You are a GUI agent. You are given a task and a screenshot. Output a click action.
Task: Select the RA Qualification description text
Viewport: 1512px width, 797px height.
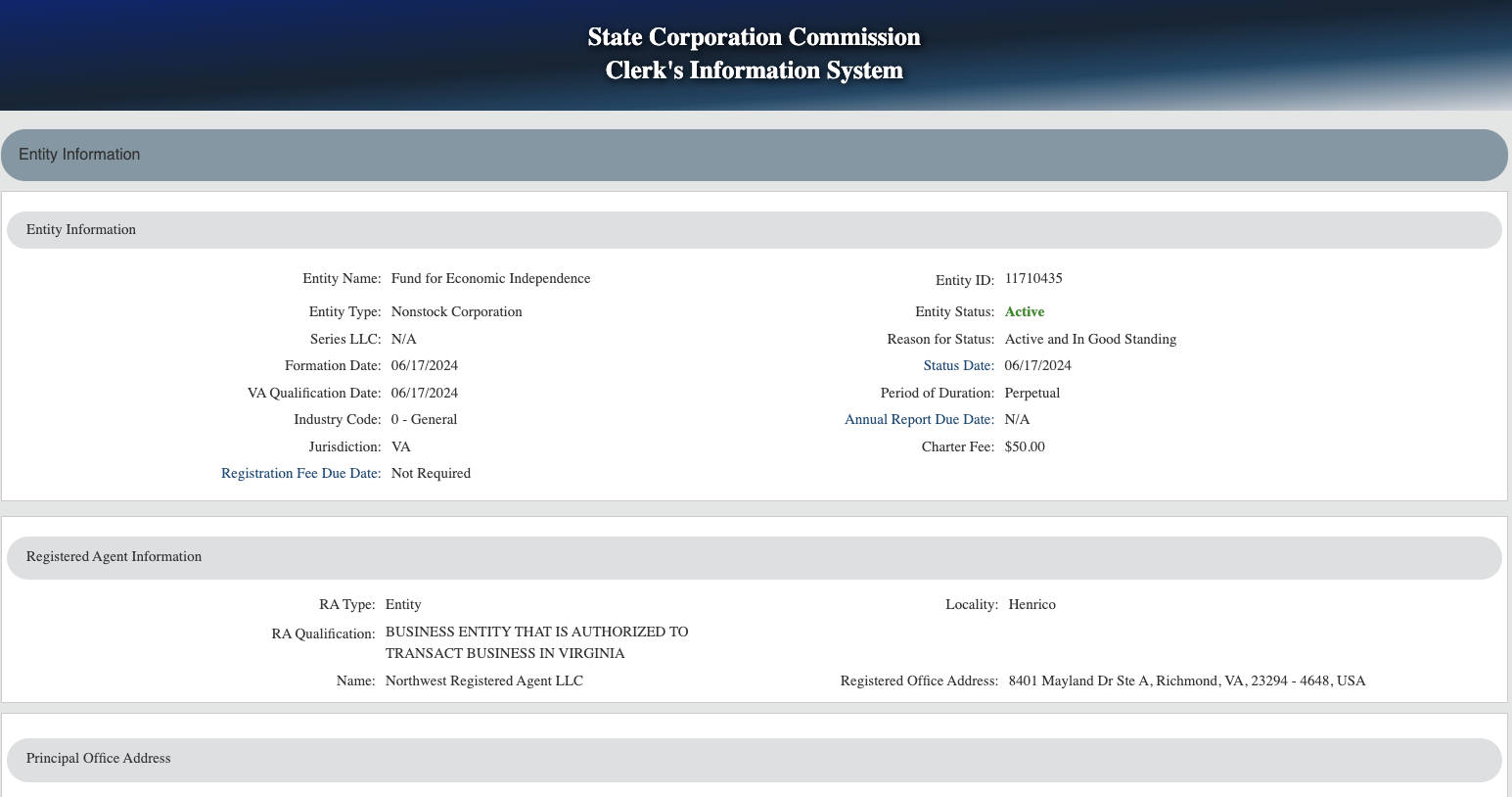pos(536,642)
